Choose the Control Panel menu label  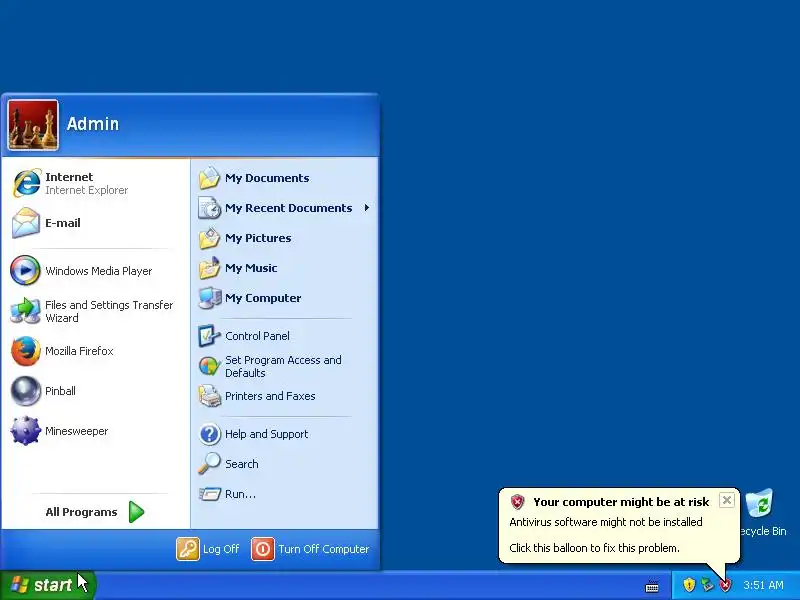(x=257, y=336)
